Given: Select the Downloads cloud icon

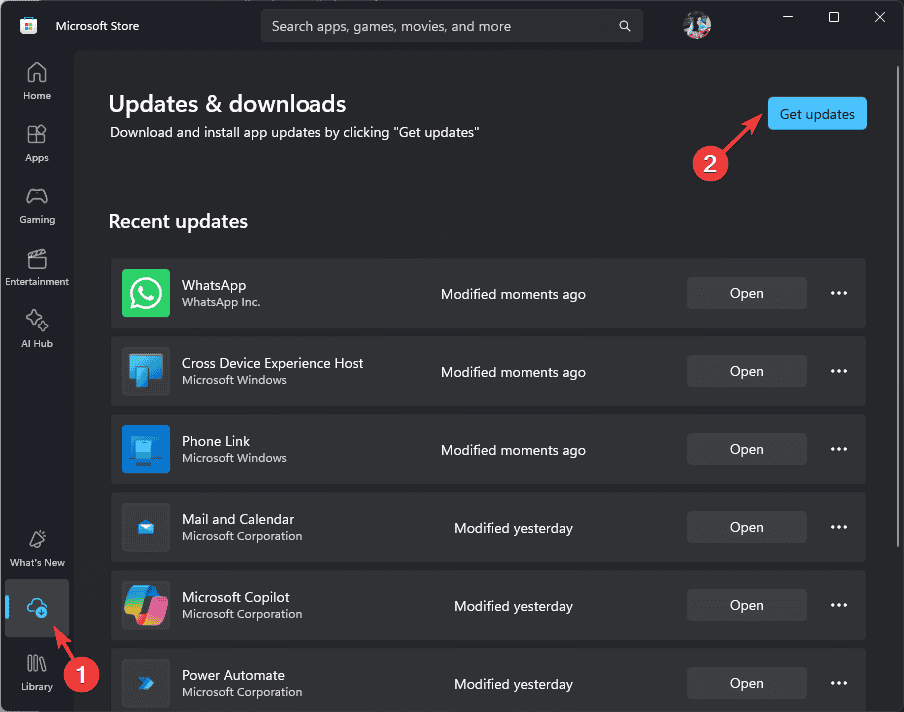Looking at the screenshot, I should point(37,608).
